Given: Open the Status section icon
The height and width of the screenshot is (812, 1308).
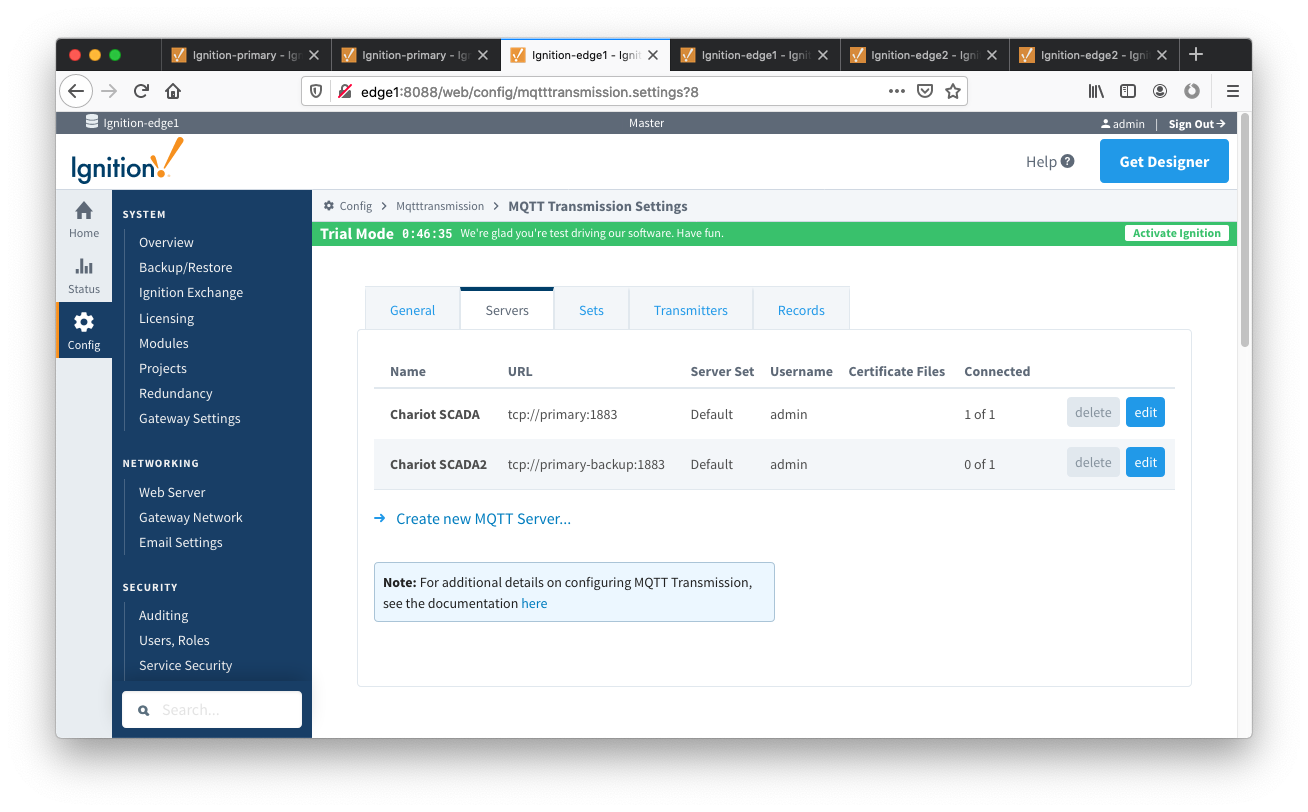Looking at the screenshot, I should pos(84,266).
